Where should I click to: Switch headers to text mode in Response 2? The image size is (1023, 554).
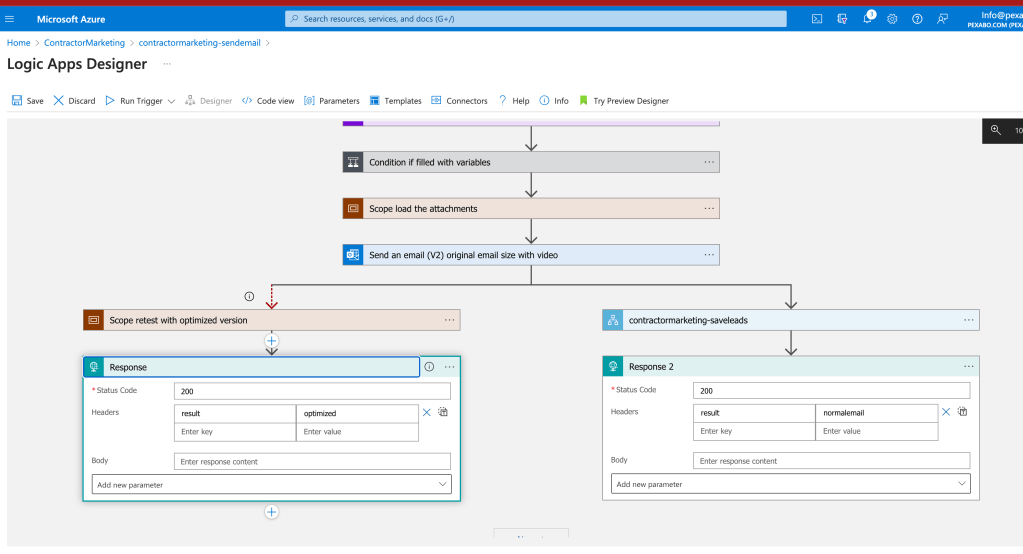(962, 412)
